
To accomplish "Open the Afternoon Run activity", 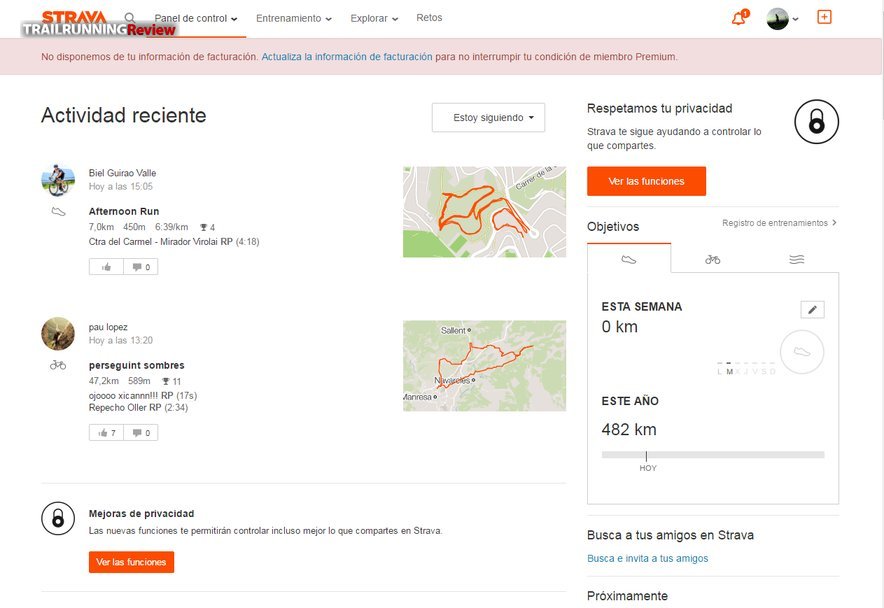I will [x=124, y=212].
